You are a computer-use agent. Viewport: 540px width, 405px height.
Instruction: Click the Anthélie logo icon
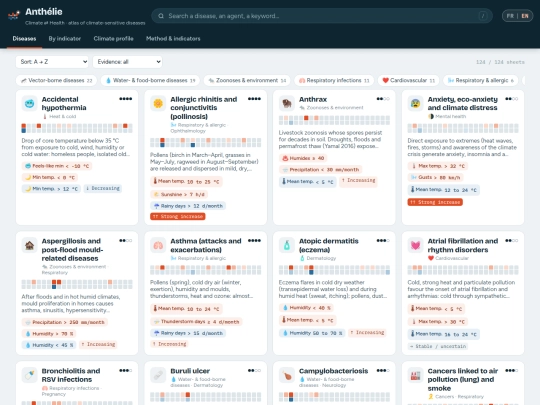[x=13, y=15]
